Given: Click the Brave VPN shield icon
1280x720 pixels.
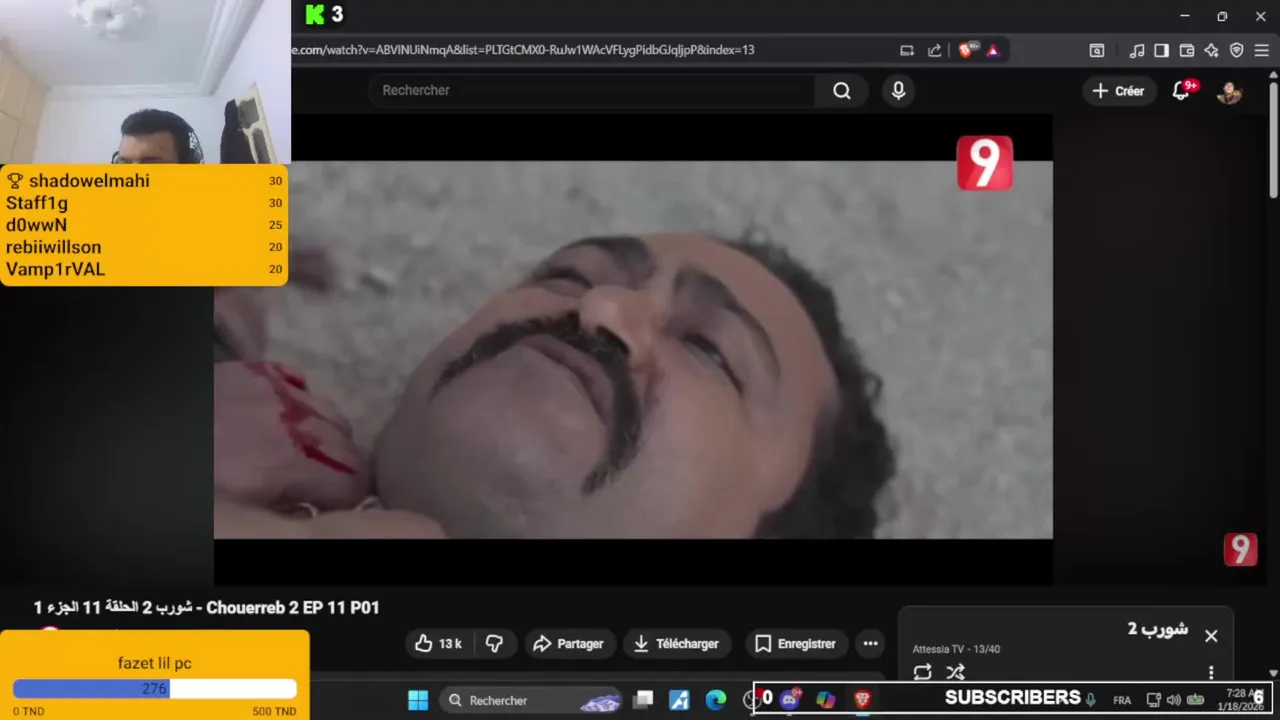Looking at the screenshot, I should [x=1236, y=50].
